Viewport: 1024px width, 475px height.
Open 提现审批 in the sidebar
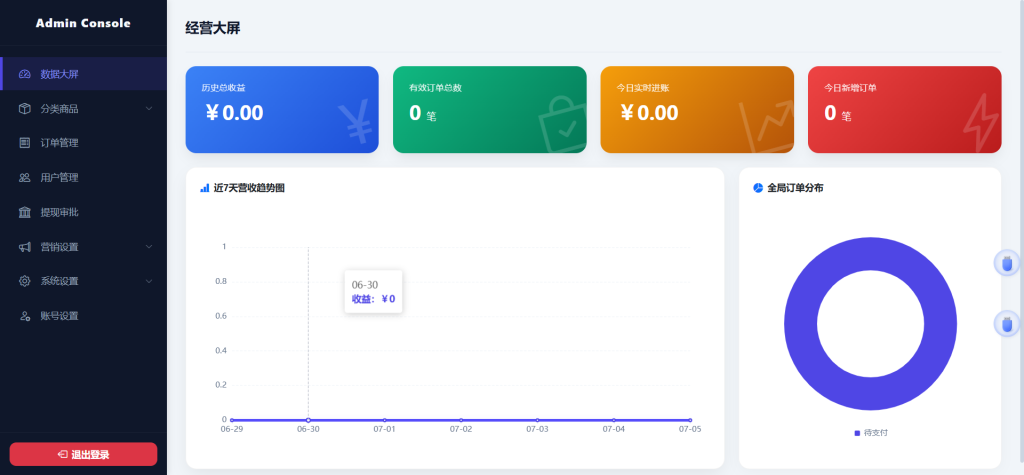point(84,212)
